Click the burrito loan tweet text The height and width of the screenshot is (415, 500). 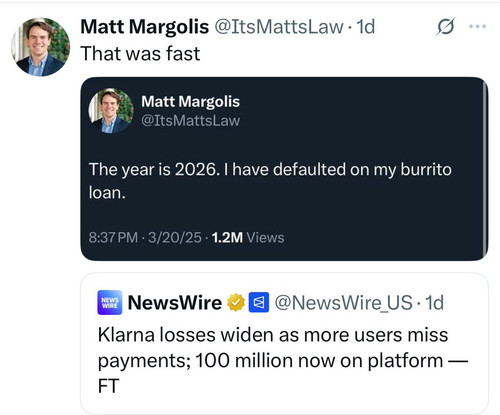[x=270, y=181]
